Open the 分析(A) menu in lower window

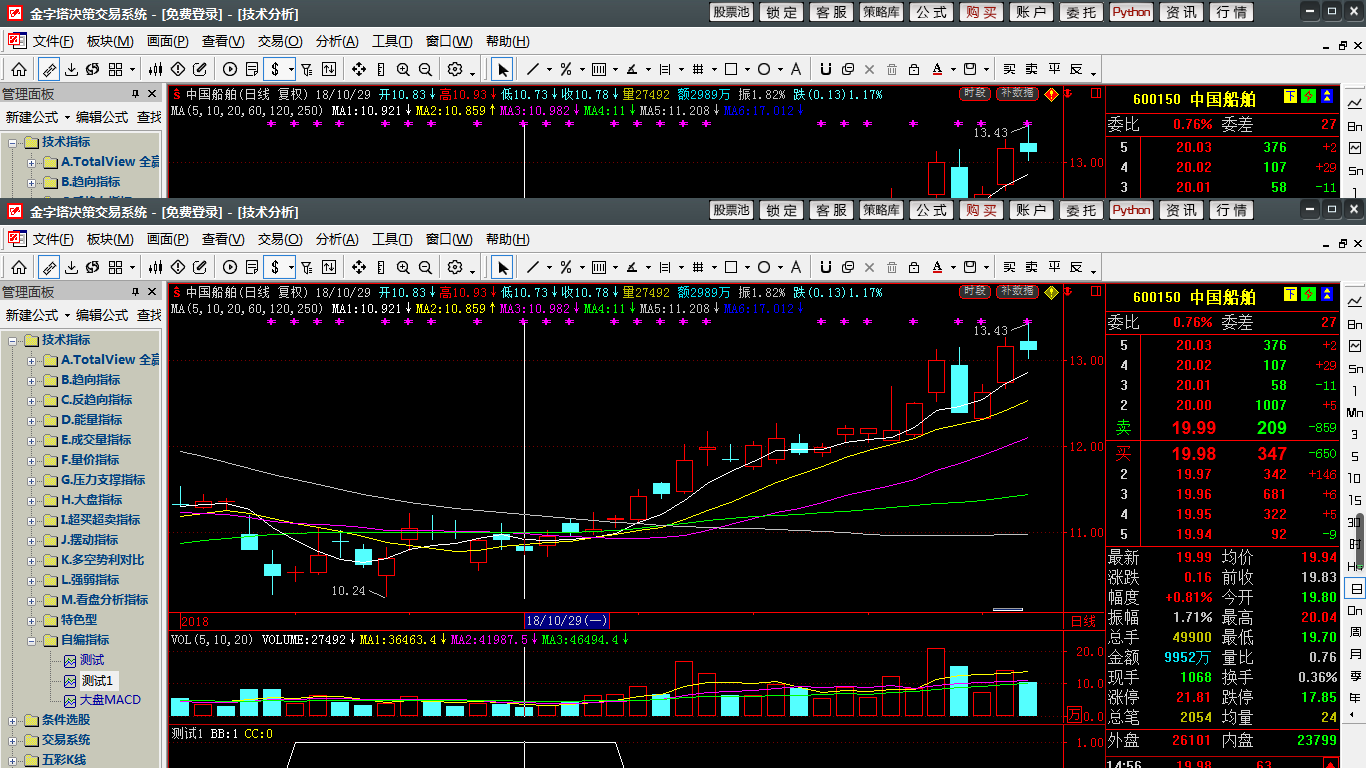point(337,240)
